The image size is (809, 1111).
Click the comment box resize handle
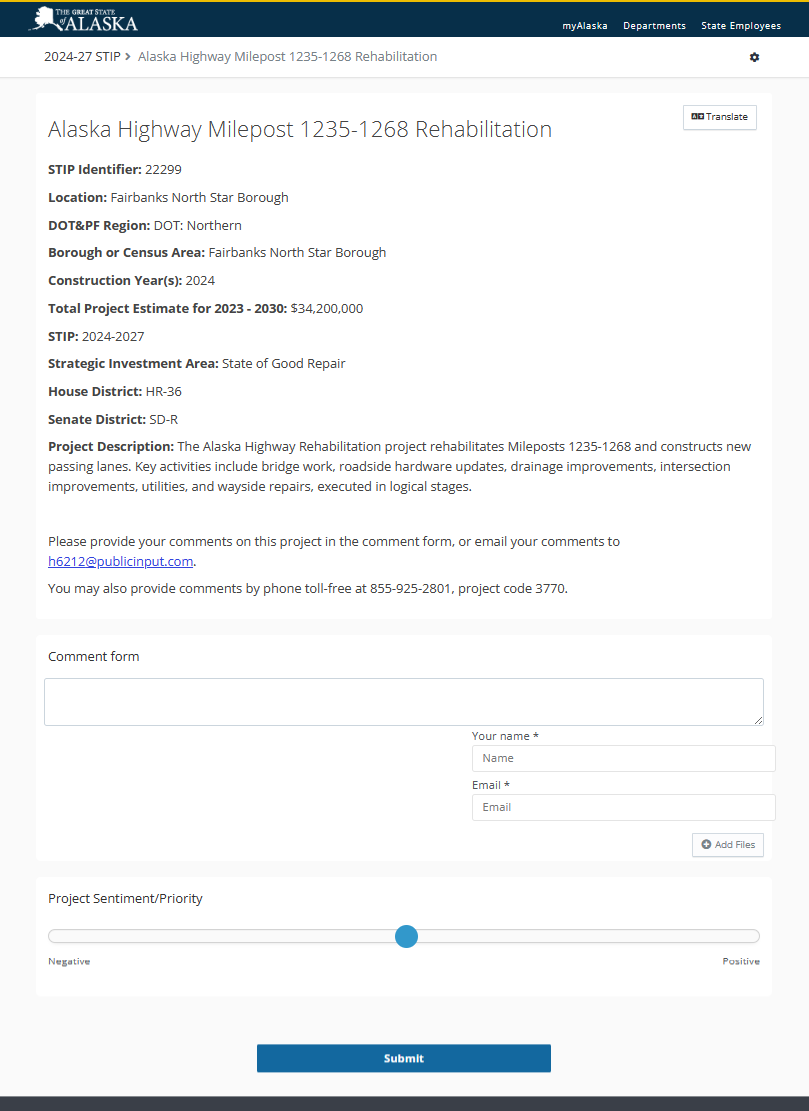[x=758, y=720]
